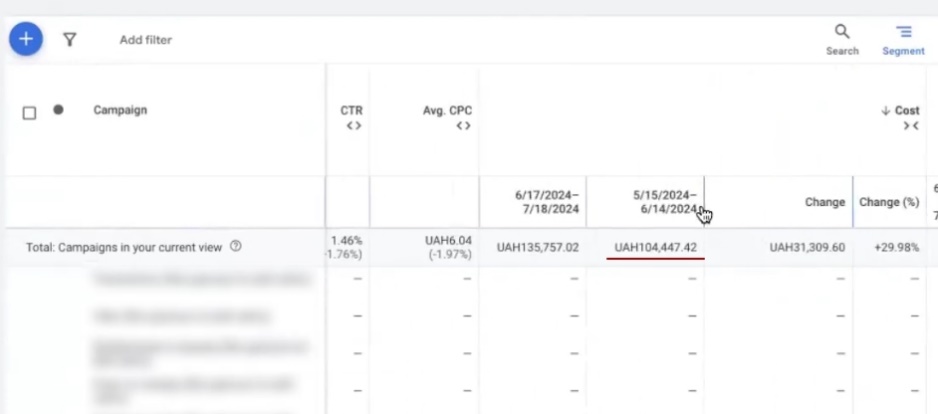
Task: Expand the Avg. CPC column comparison arrows
Action: click(463, 126)
